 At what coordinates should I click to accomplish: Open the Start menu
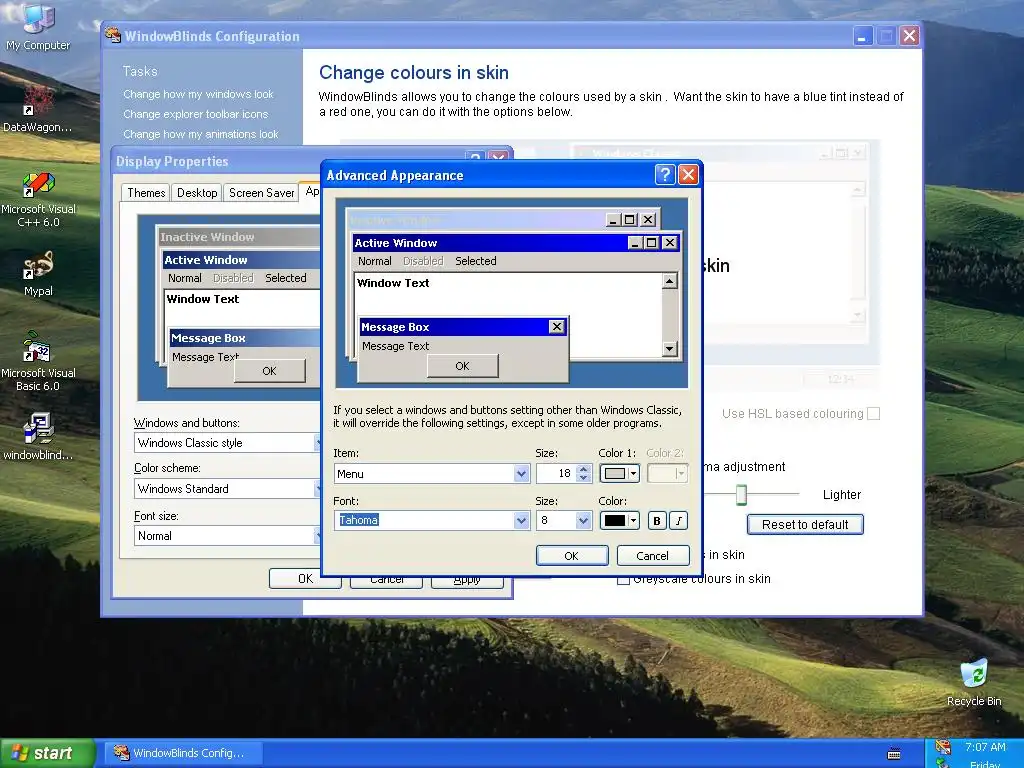(x=46, y=753)
